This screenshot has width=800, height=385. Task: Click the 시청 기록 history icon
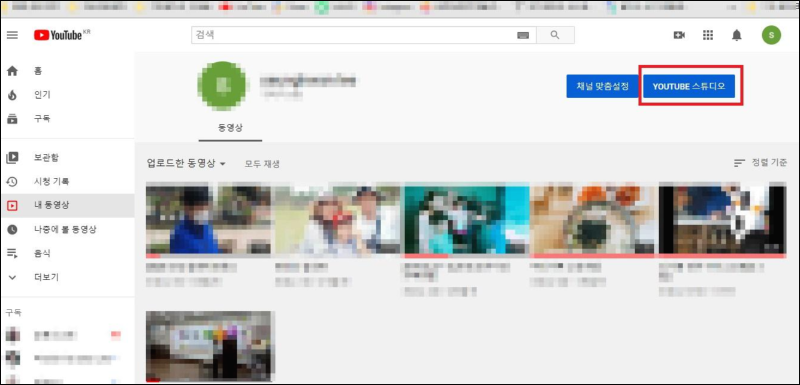click(12, 182)
